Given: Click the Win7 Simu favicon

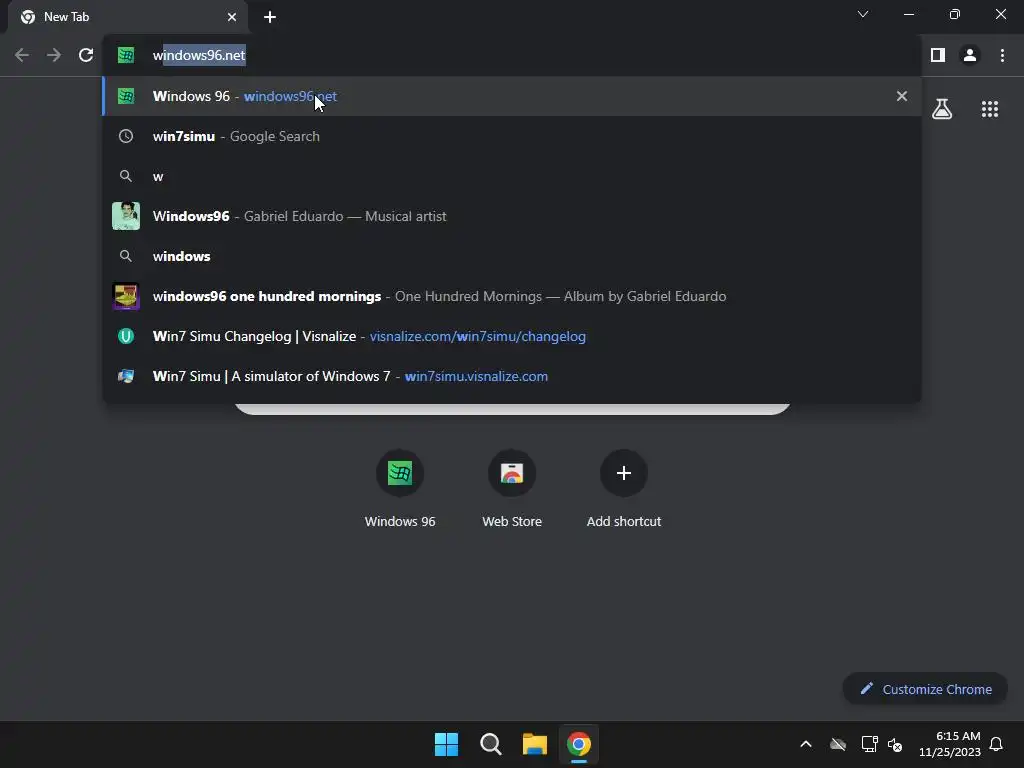Looking at the screenshot, I should (x=126, y=376).
